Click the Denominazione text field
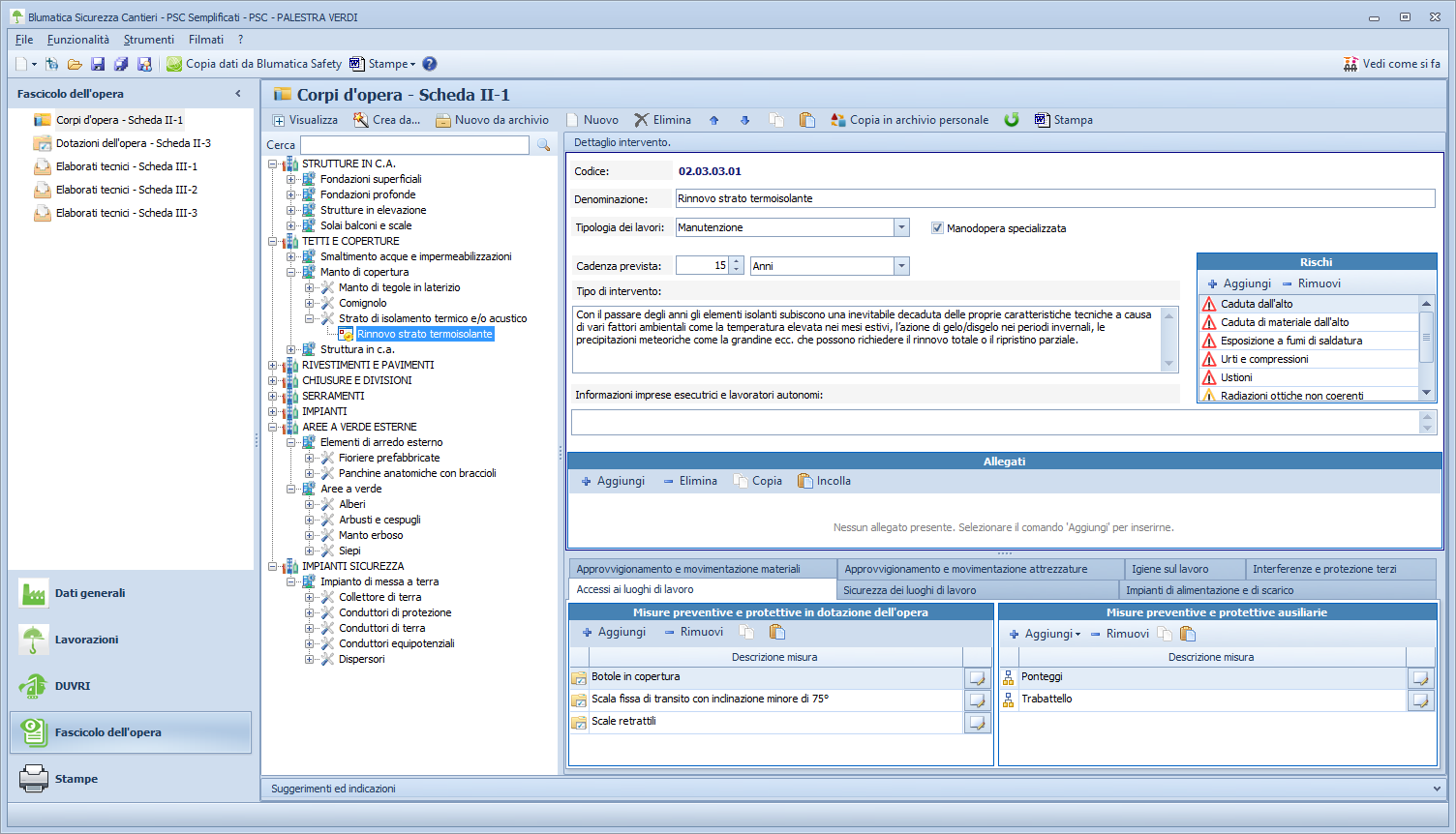1456x834 pixels. 1054,198
